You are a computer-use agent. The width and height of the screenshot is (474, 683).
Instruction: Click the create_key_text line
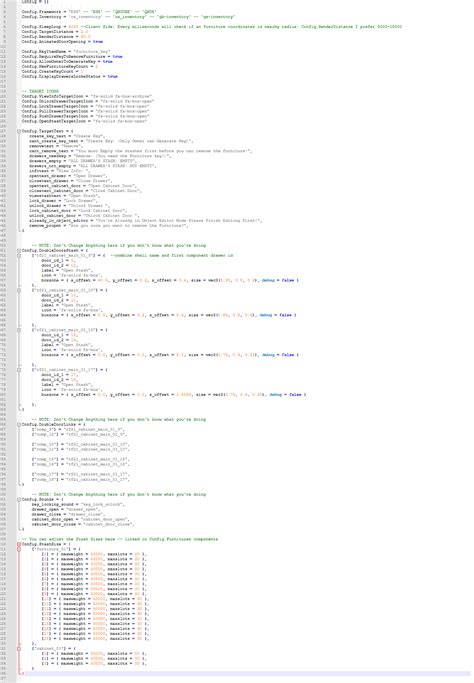click(x=67, y=136)
